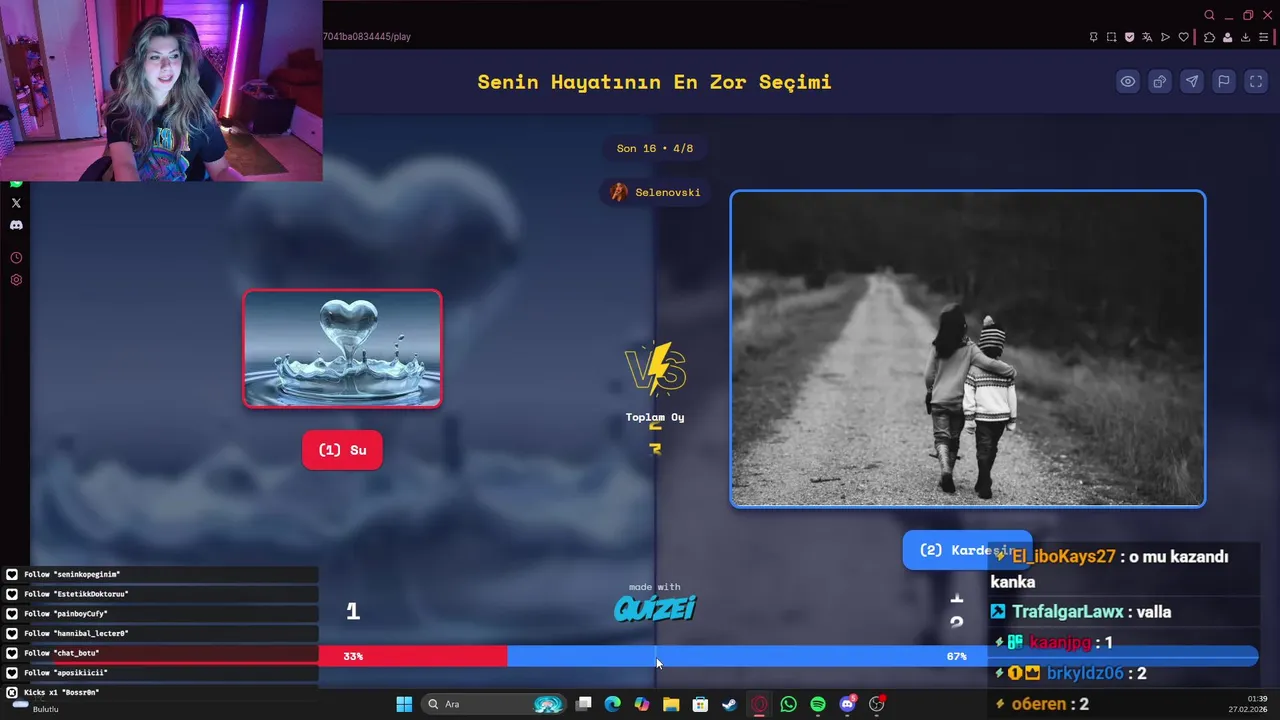Click the Follow "chat_botu" alert row
This screenshot has width=1280, height=720.
pyautogui.click(x=160, y=653)
